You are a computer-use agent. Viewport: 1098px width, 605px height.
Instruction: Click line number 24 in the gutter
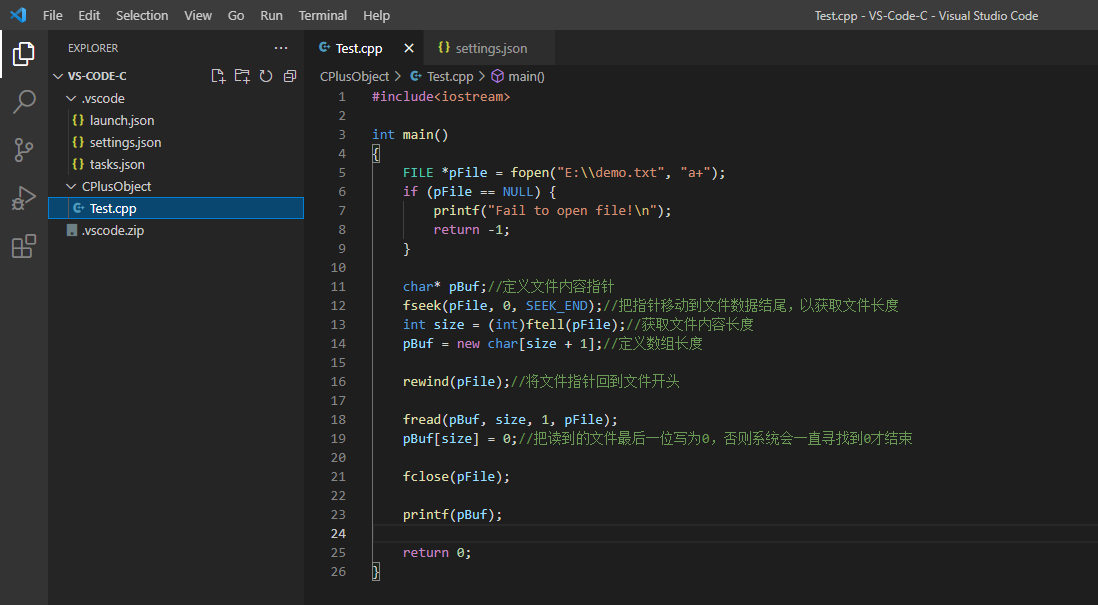point(338,534)
